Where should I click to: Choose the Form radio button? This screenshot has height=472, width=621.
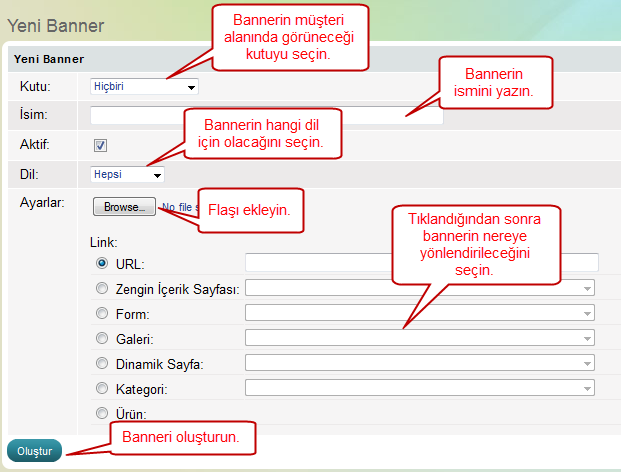click(101, 313)
